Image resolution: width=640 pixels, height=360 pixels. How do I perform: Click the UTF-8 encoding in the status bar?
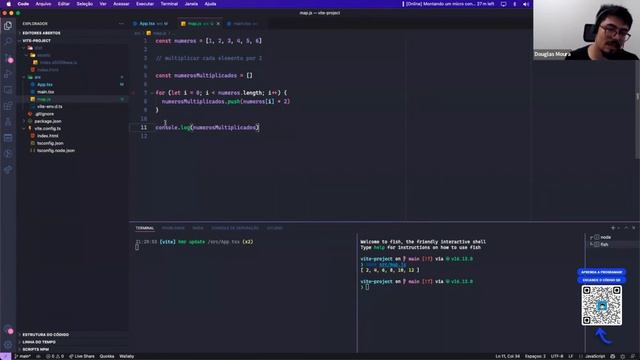(557, 356)
